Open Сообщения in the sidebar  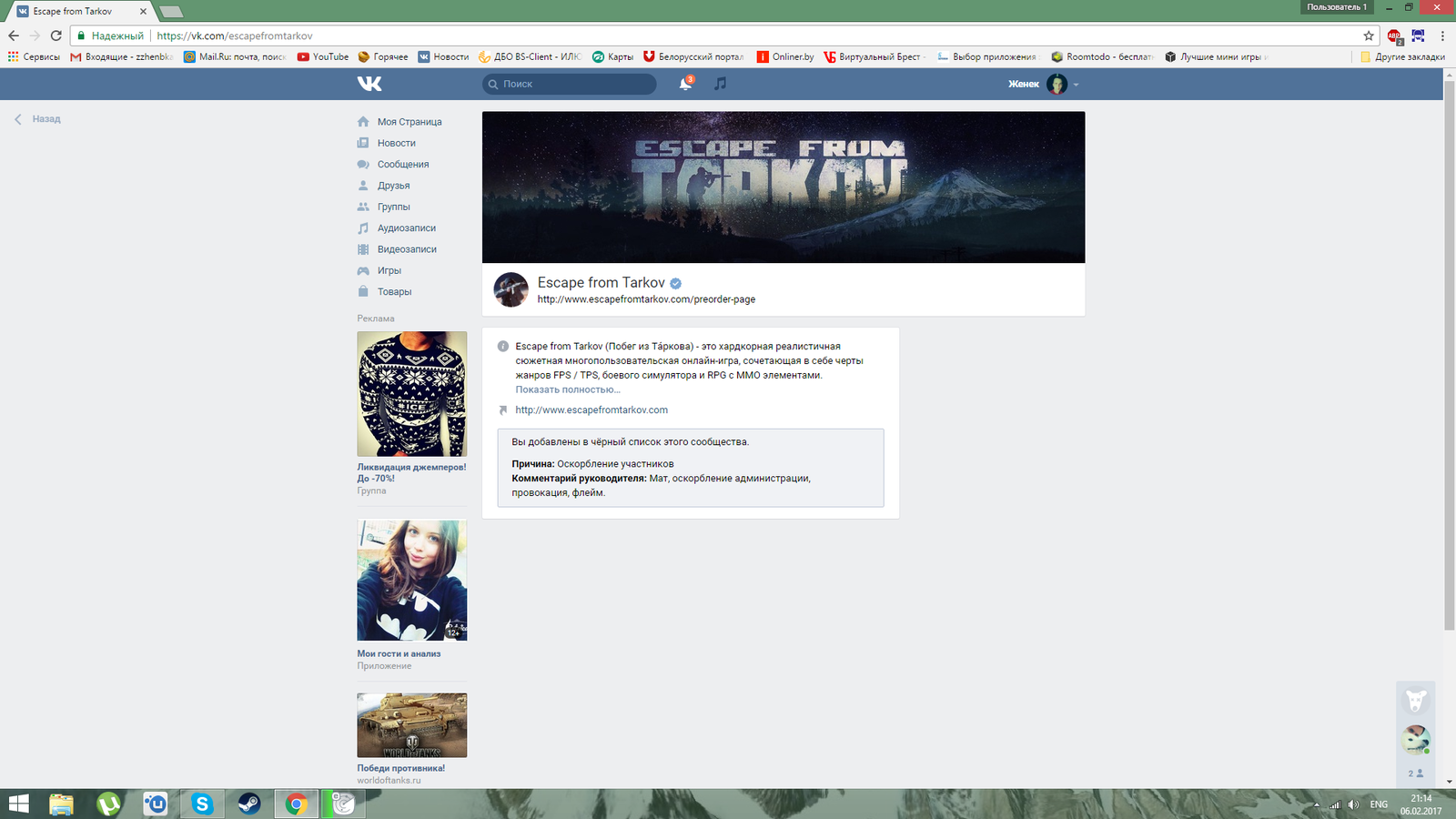click(402, 165)
